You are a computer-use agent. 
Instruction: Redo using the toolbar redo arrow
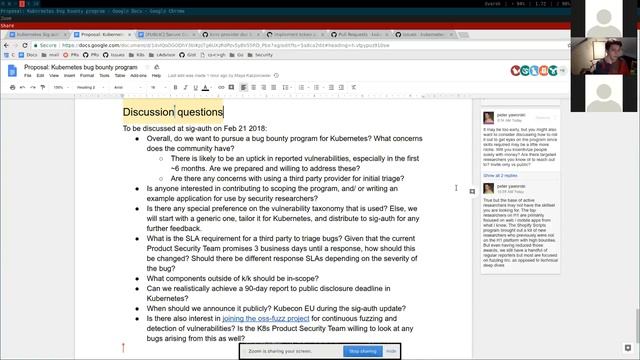pos(33,87)
